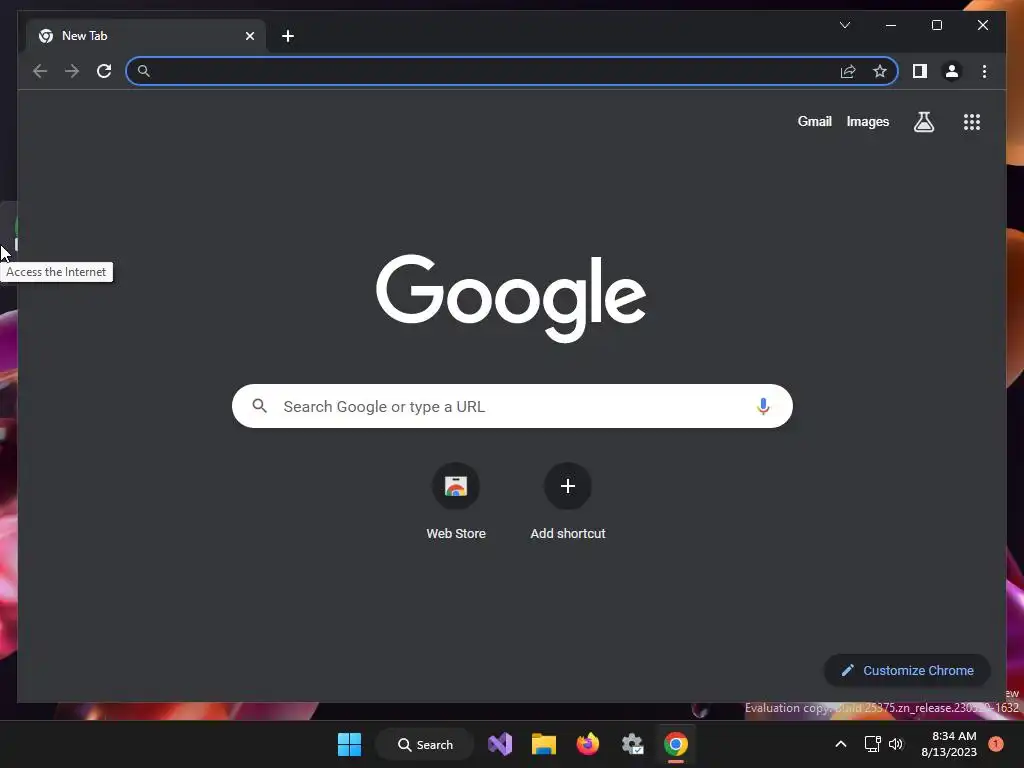Screen dimensions: 1024x768
Task: Open the Chrome profile menu
Action: pos(952,71)
